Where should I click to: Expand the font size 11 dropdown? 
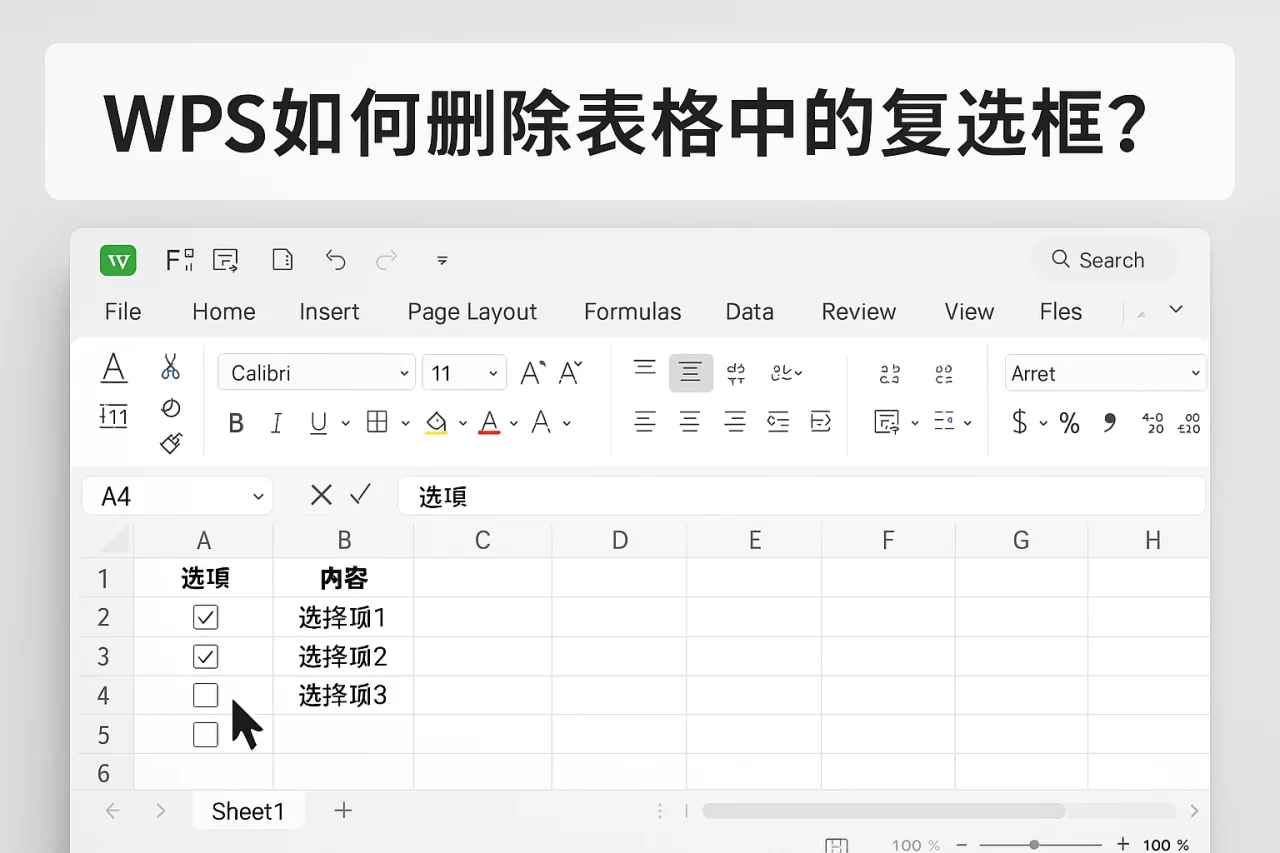point(491,372)
